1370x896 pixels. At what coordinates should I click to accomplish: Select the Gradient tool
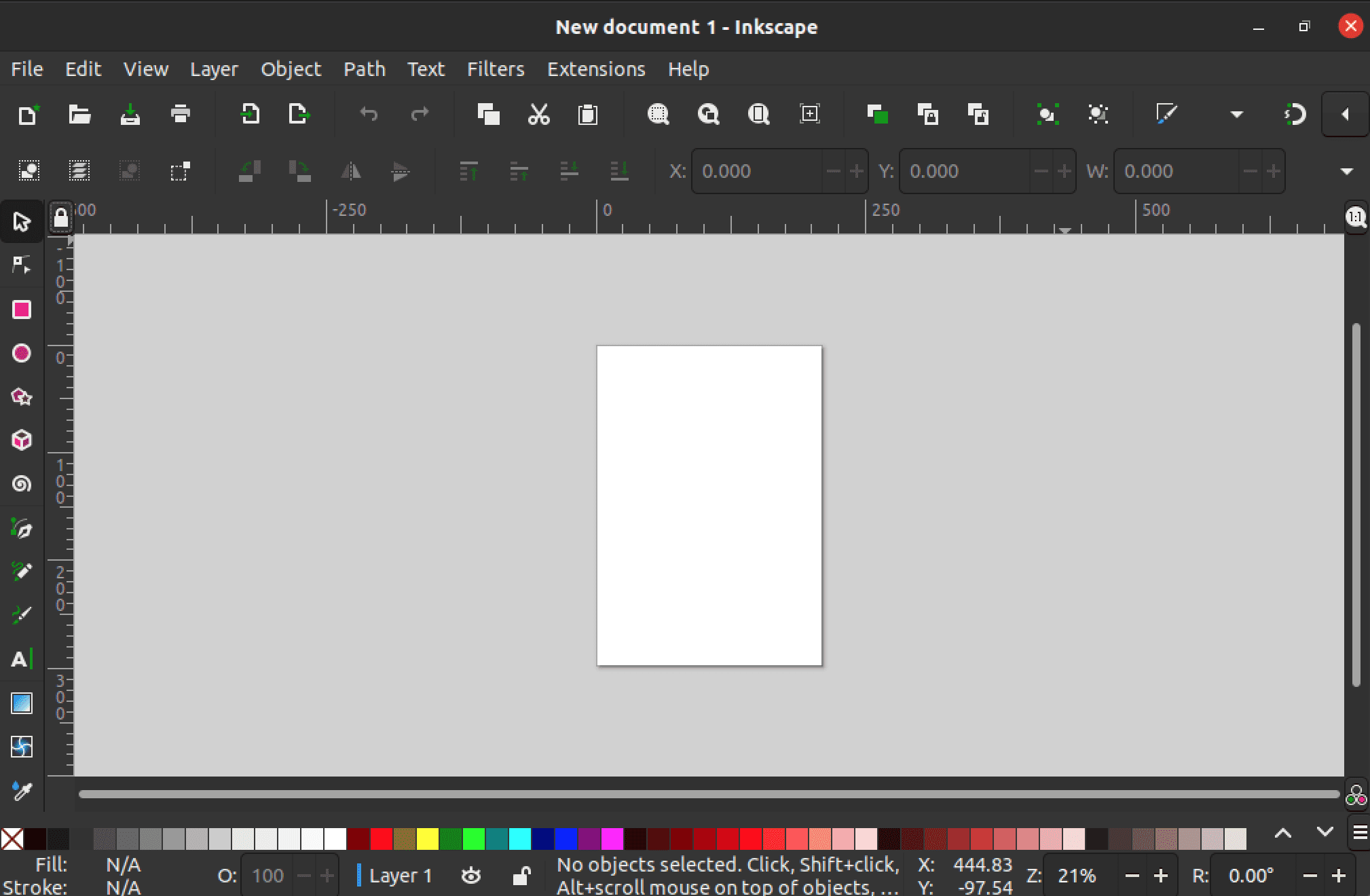click(x=21, y=703)
